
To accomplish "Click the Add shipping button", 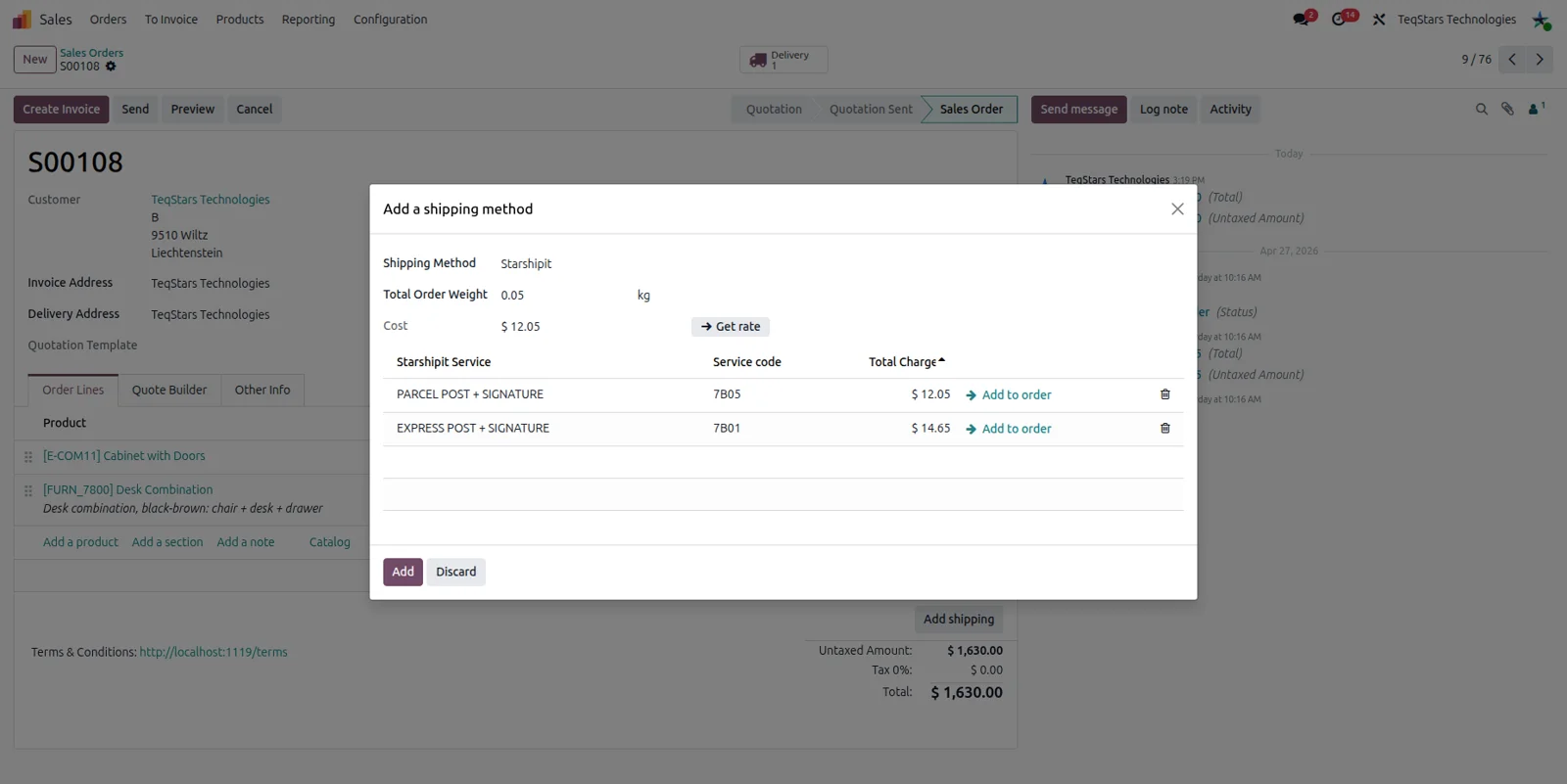I will point(958,620).
